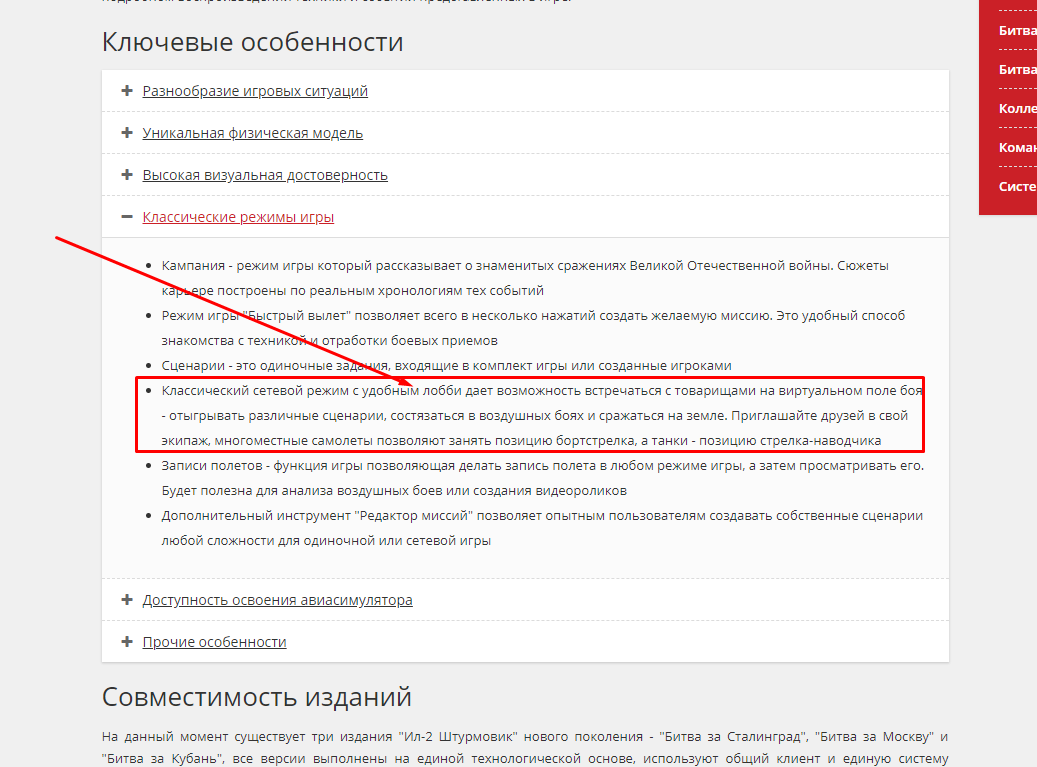Expand the plus icon beside Доступность освоения авиасимулятора
Viewport: 1037px width, 767px height.
pyautogui.click(x=127, y=600)
